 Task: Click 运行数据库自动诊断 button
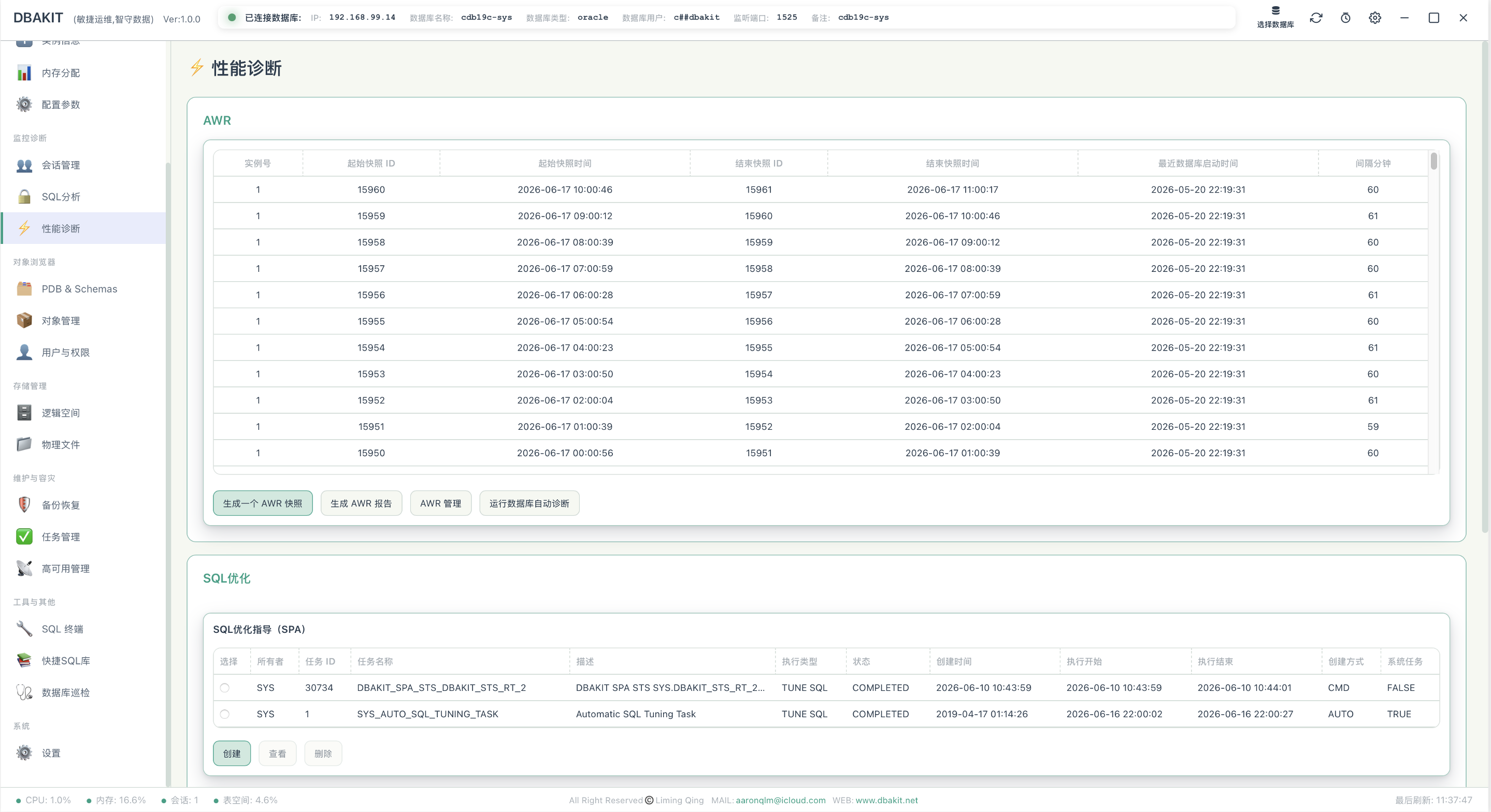pos(529,503)
